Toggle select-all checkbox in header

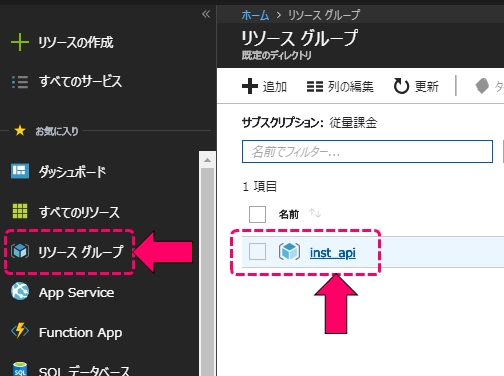click(257, 214)
